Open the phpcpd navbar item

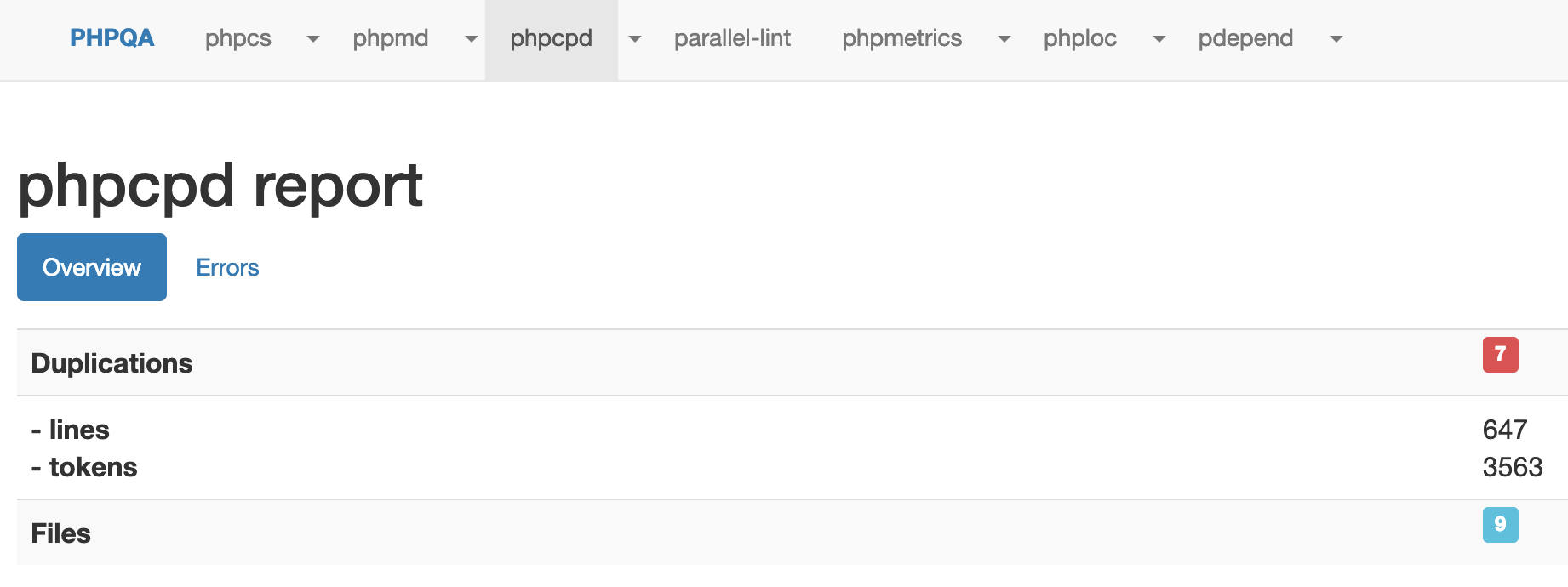tap(552, 38)
